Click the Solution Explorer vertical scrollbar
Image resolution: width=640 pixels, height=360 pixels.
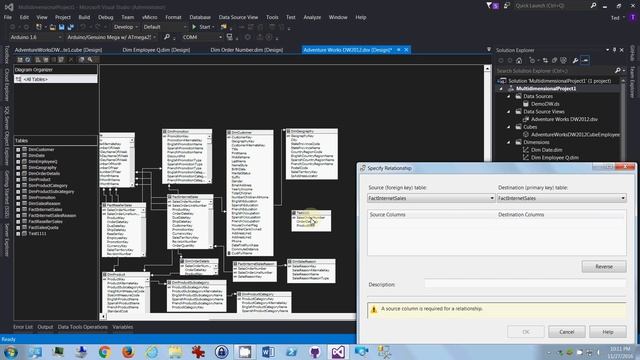click(x=623, y=121)
